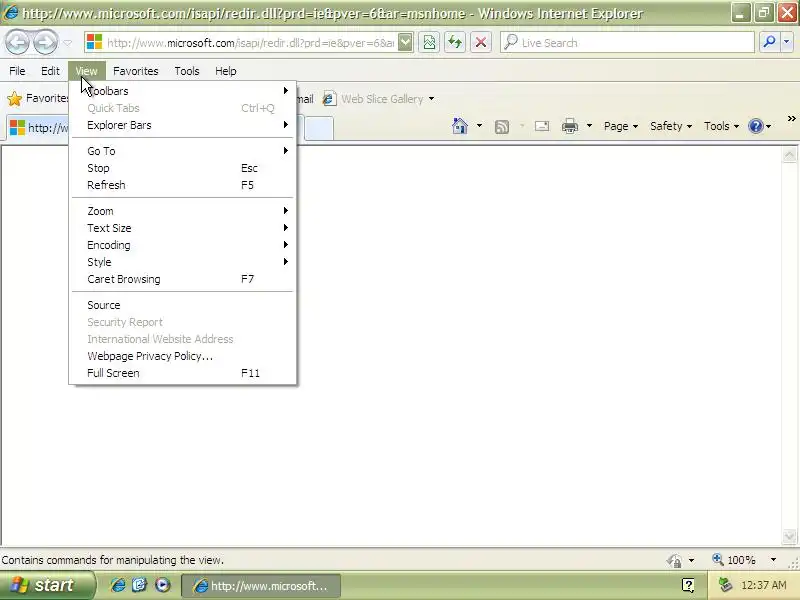Open the Tools menu in menu bar

[187, 71]
